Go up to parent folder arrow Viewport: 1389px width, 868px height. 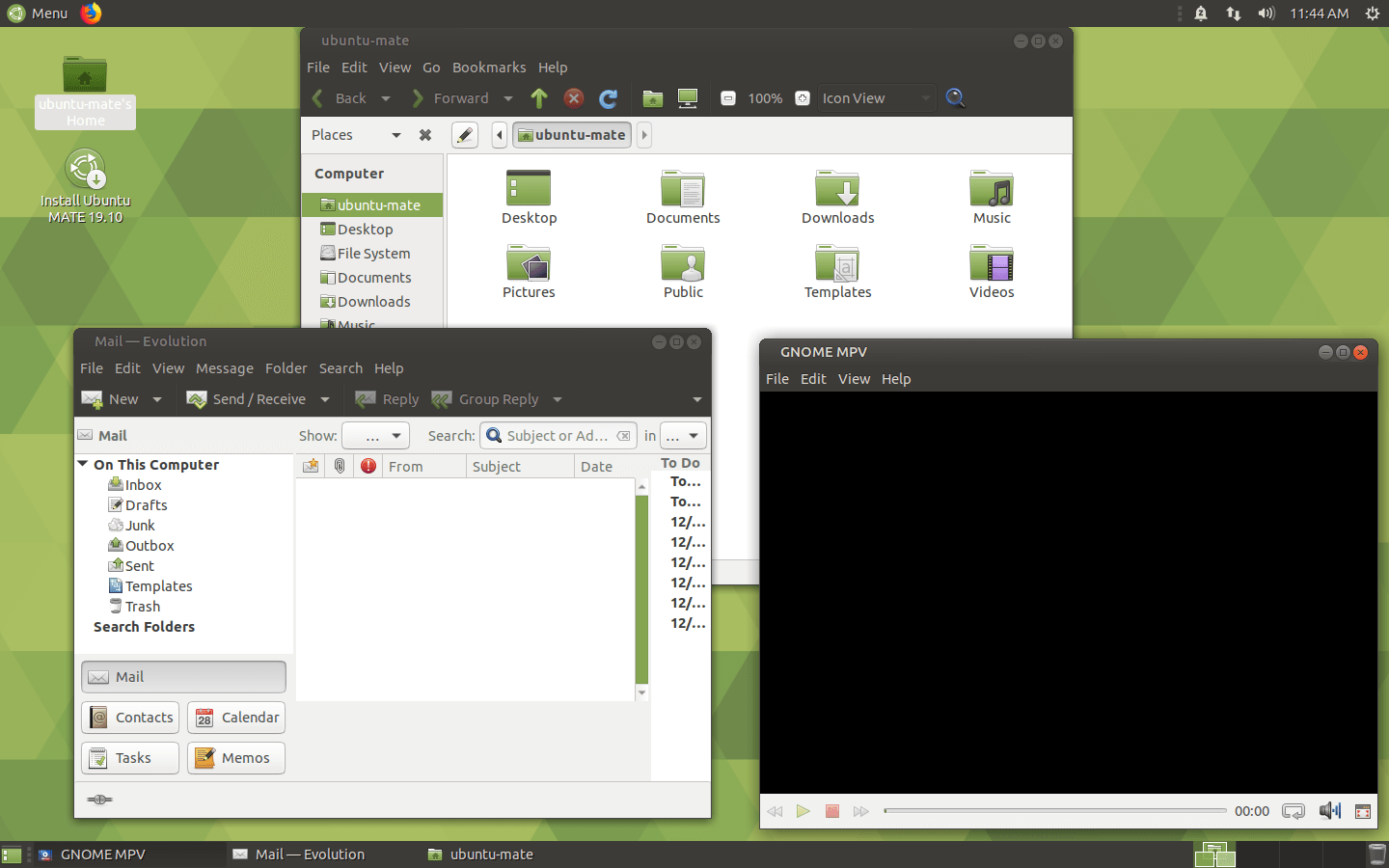[539, 98]
